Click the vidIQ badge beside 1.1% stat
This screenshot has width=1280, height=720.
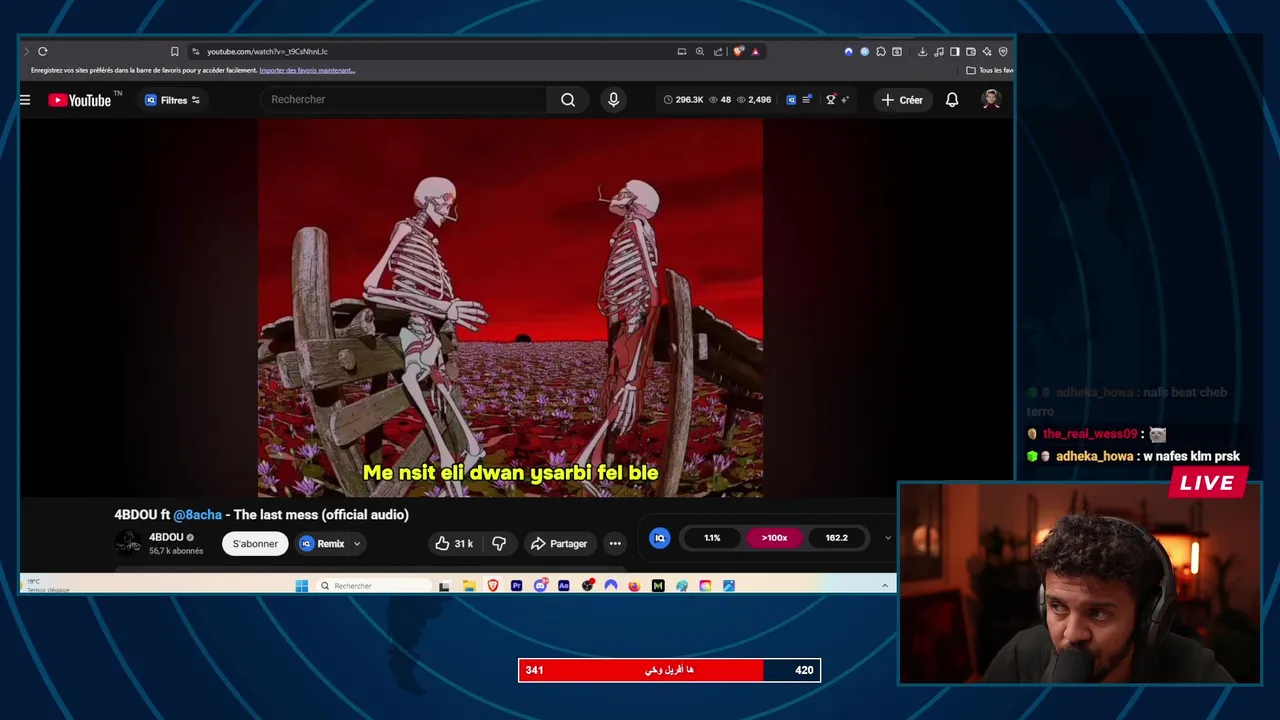(x=659, y=538)
